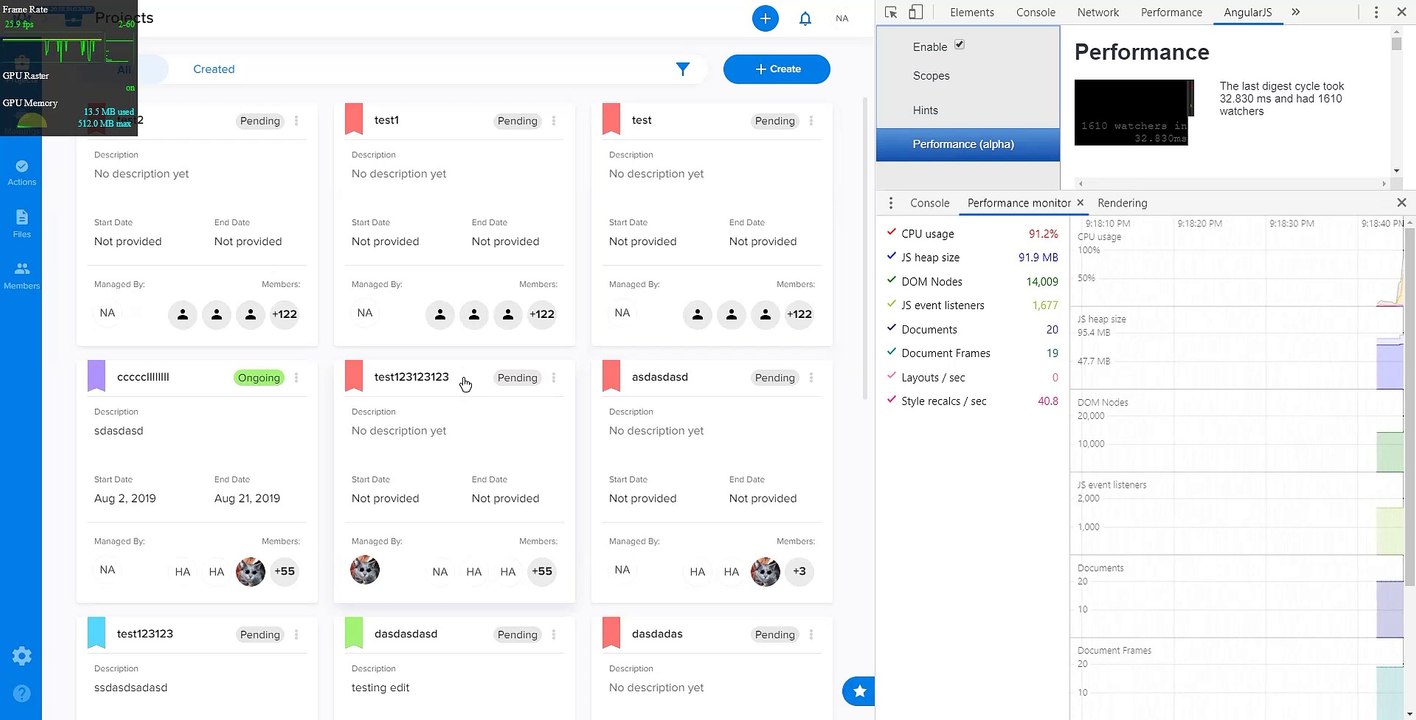Screen dimensions: 1416x720
Task: Activate DevTools inspect element icon
Action: pos(891,12)
